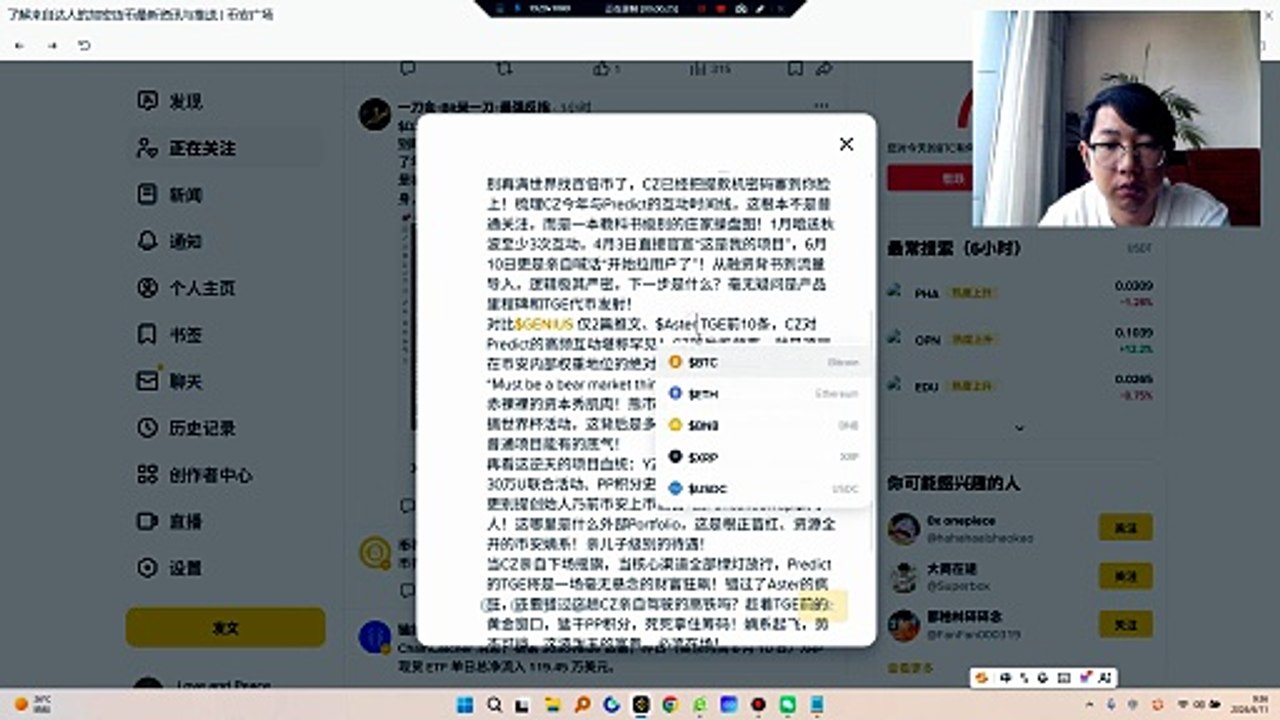Click the yellow 发文 post button
This screenshot has height=720, width=1280.
[x=225, y=628]
